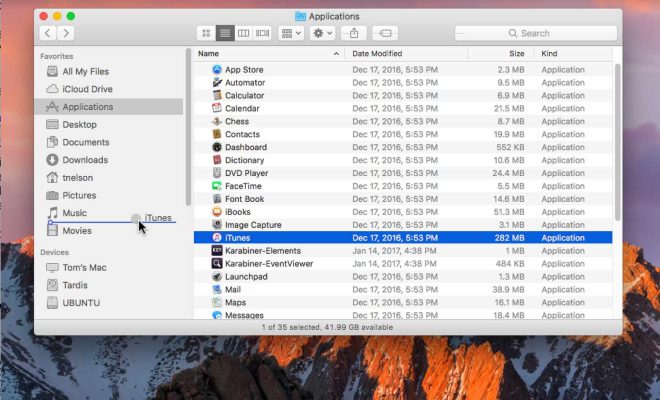Click the 282 MB size value
Screen dimensions: 660x400
(510, 237)
